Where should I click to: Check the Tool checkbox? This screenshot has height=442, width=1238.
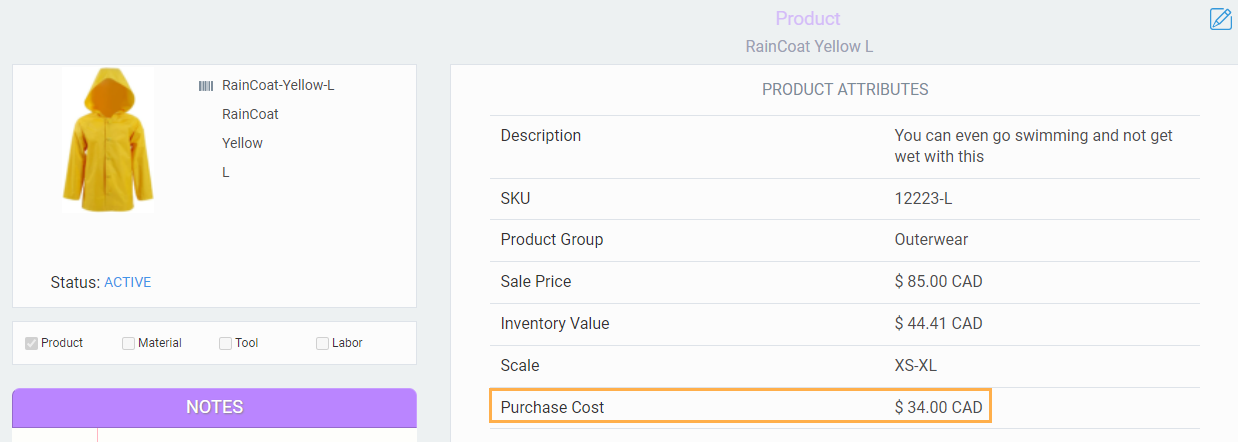point(225,343)
